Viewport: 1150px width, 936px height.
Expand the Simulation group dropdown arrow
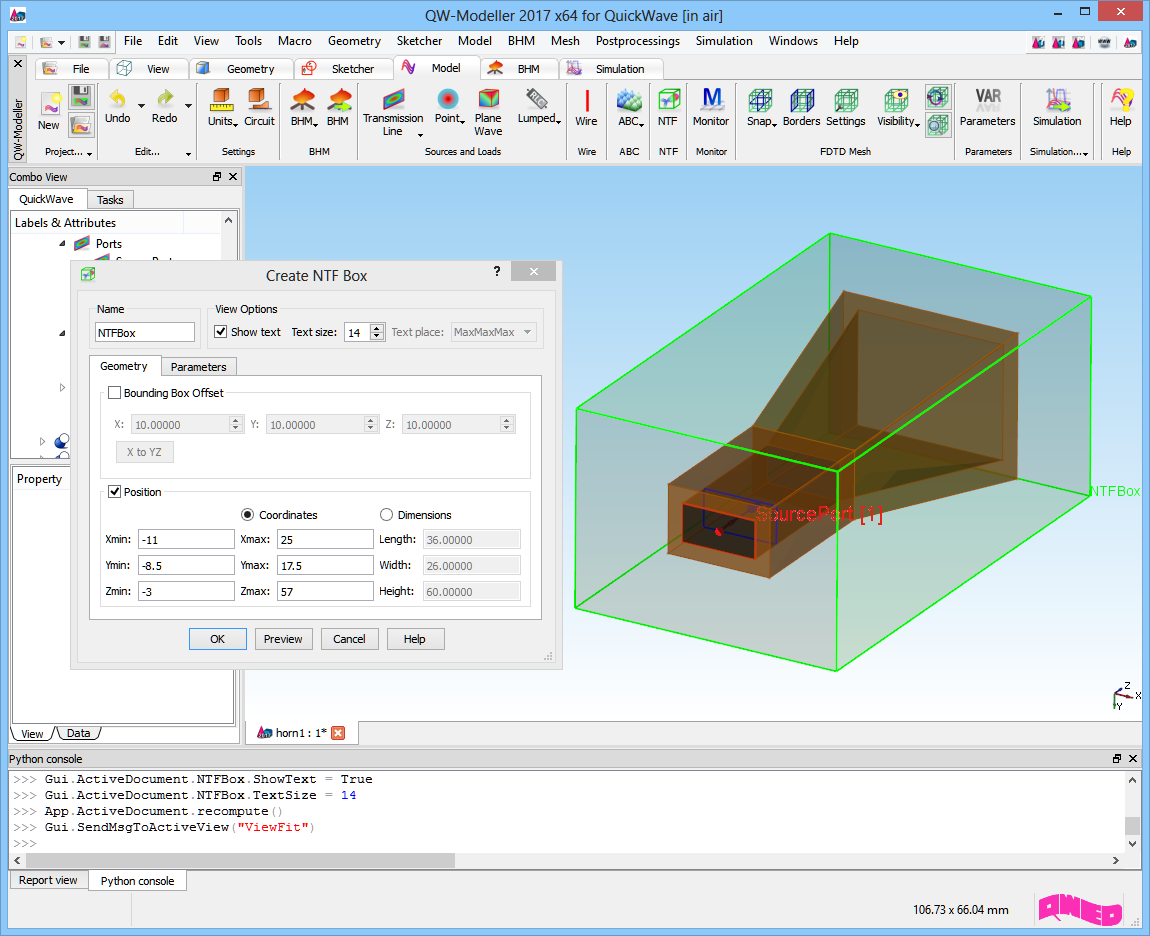1085,153
